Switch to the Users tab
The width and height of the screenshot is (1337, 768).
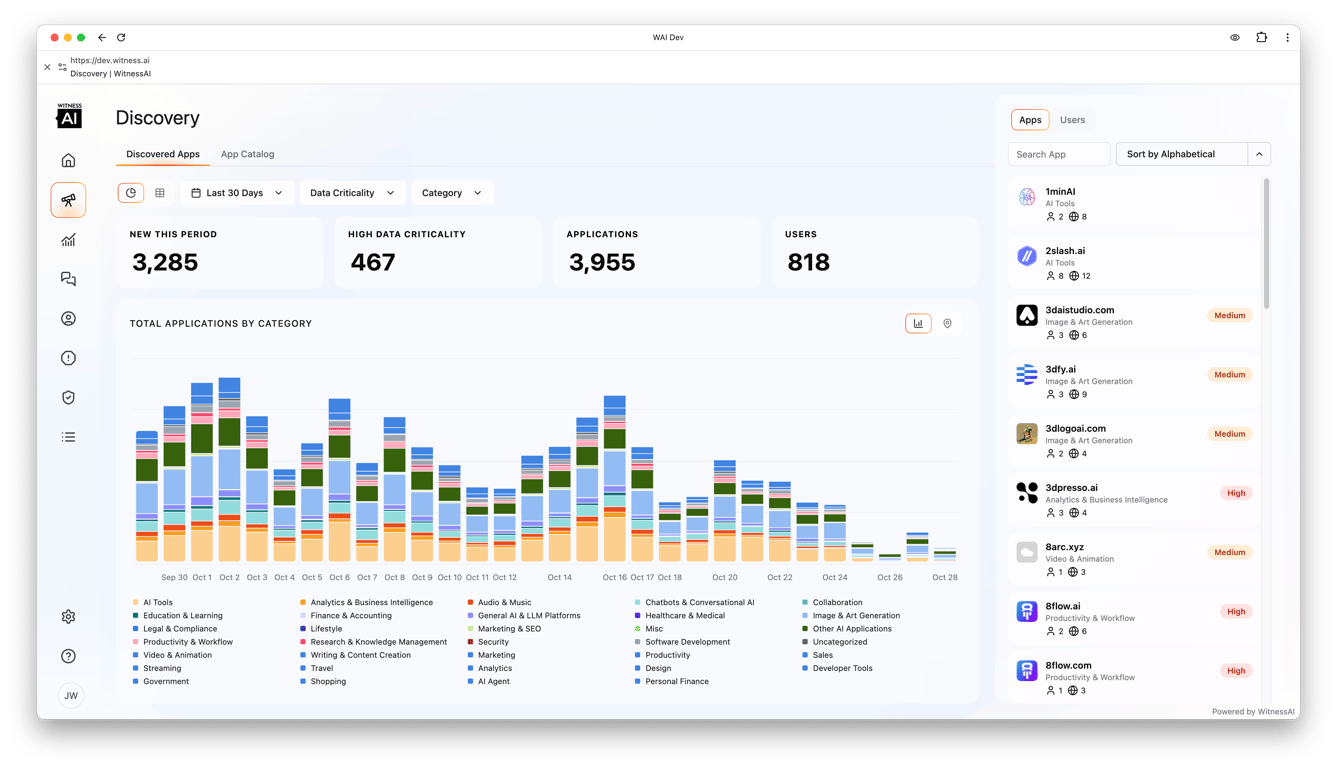[x=1072, y=120]
